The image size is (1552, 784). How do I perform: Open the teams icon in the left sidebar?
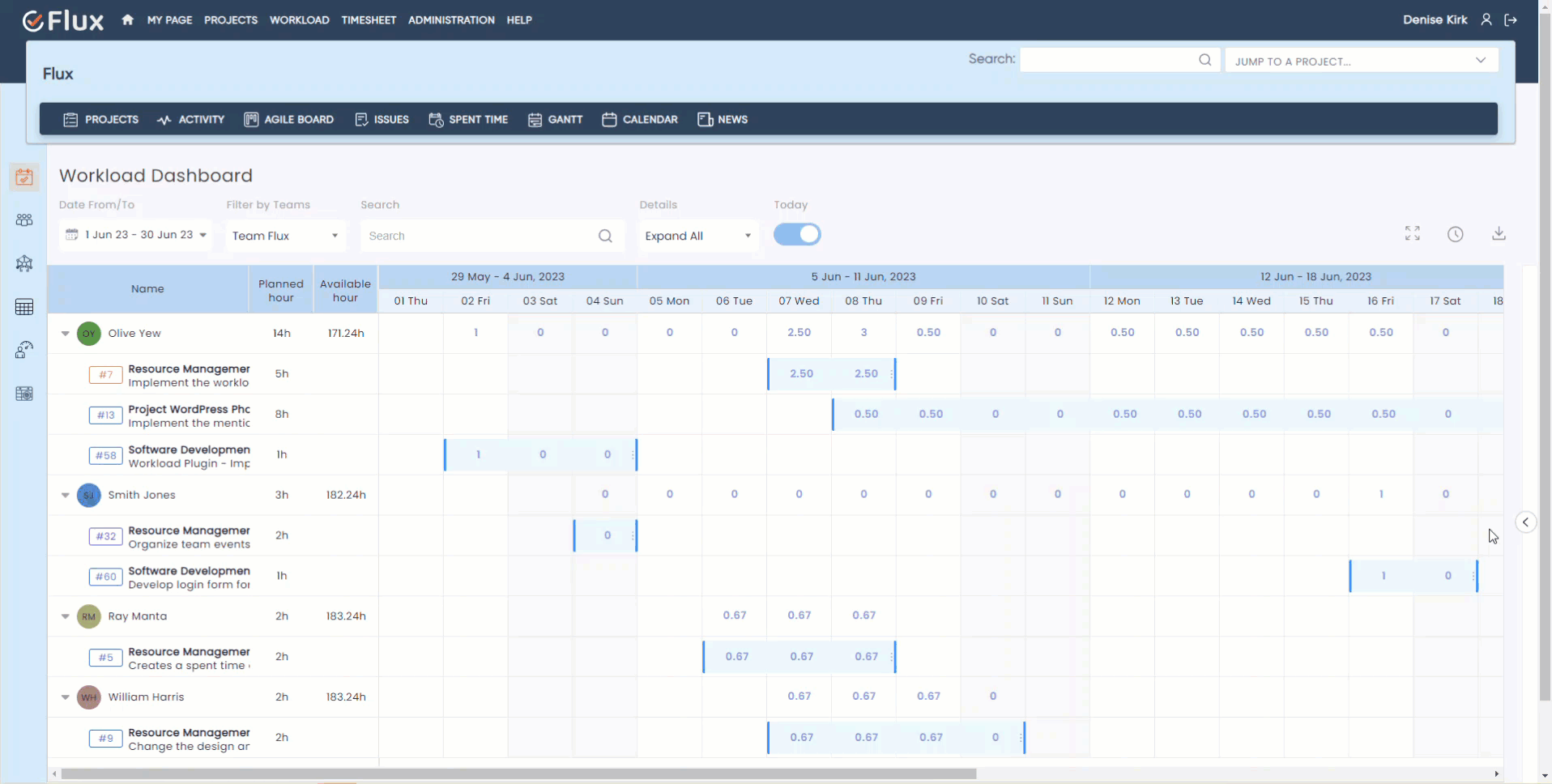pyautogui.click(x=24, y=220)
